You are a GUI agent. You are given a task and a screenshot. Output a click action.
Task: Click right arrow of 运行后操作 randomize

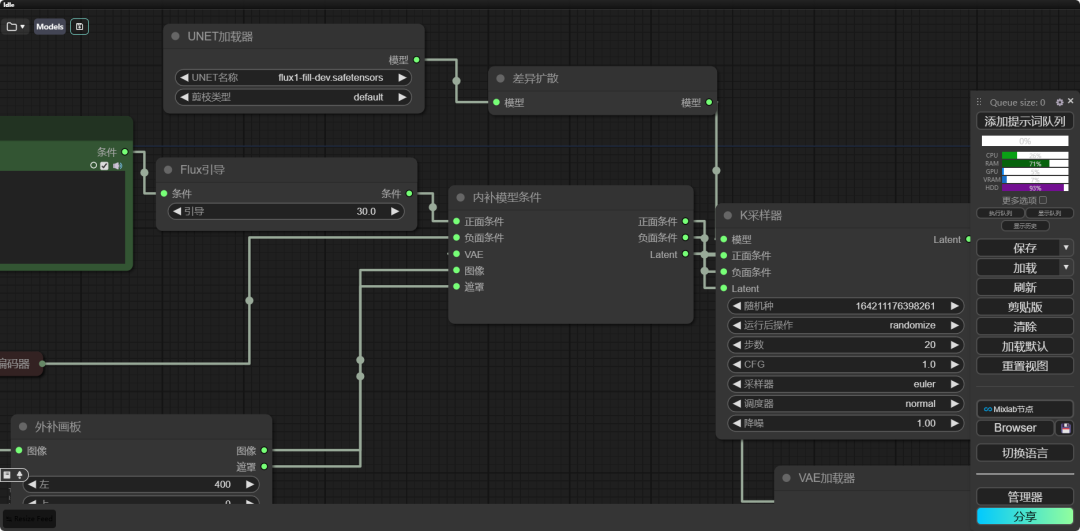[955, 325]
